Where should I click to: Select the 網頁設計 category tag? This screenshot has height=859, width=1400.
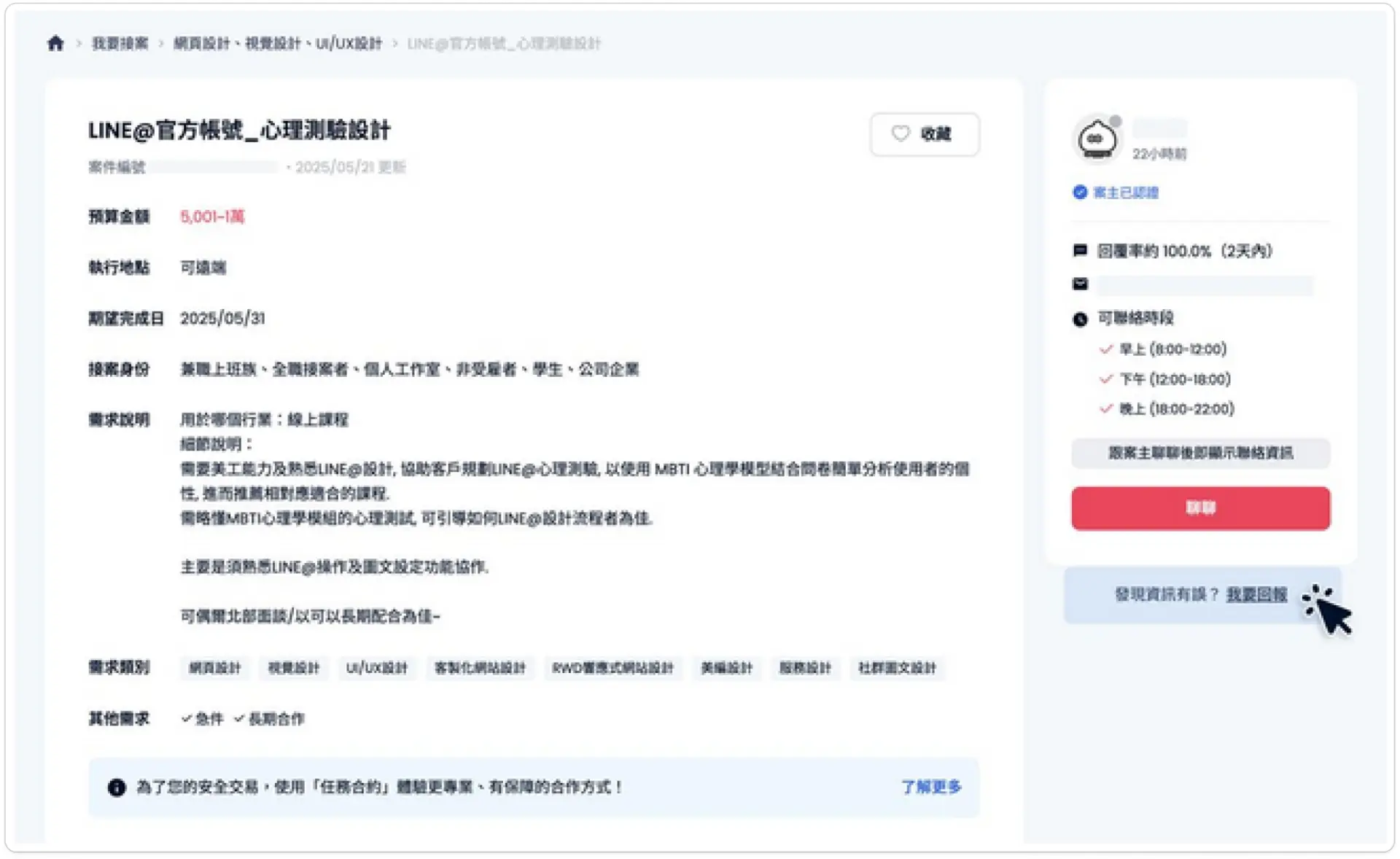point(214,668)
